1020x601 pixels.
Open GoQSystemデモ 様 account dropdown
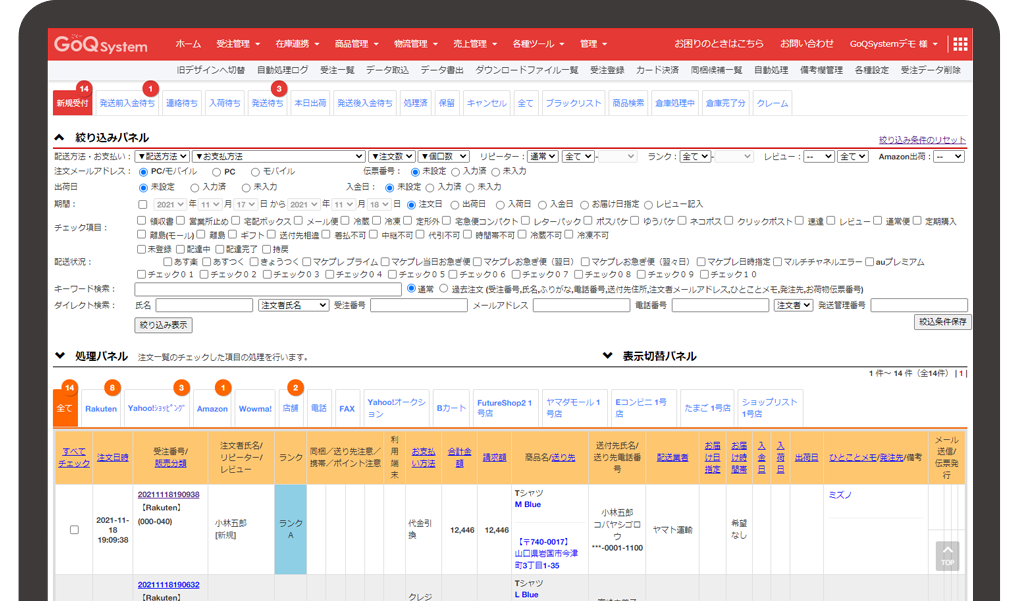894,44
